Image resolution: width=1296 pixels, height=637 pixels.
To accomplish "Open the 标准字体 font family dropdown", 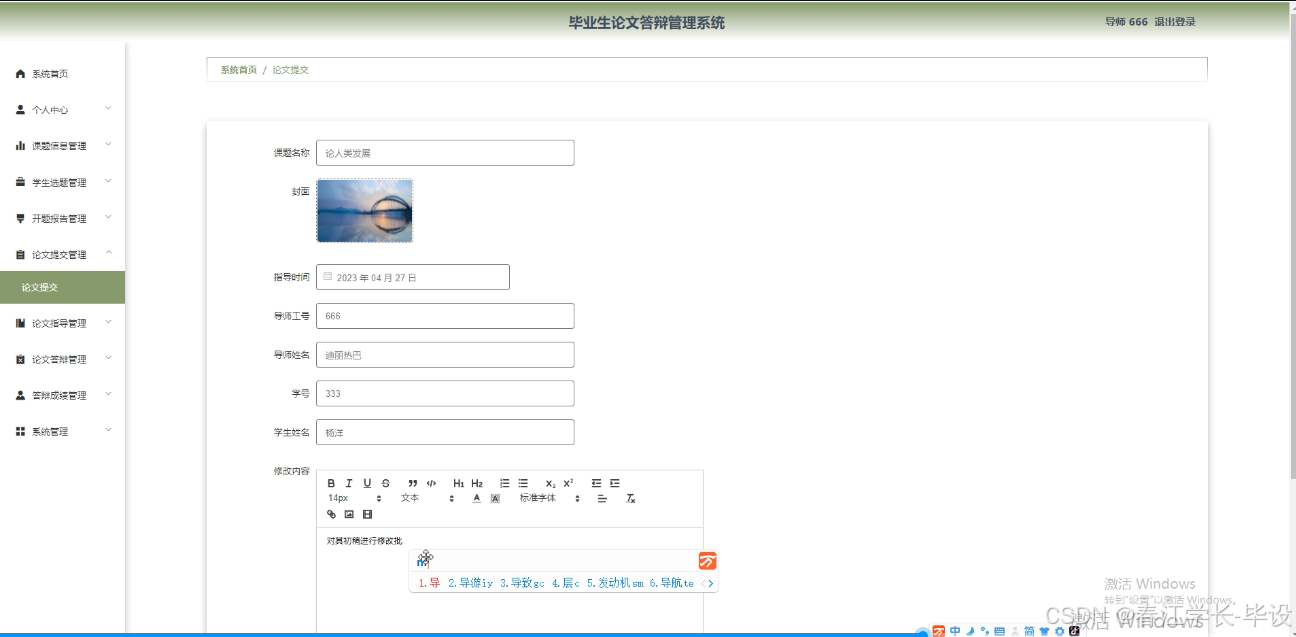I will coord(540,497).
